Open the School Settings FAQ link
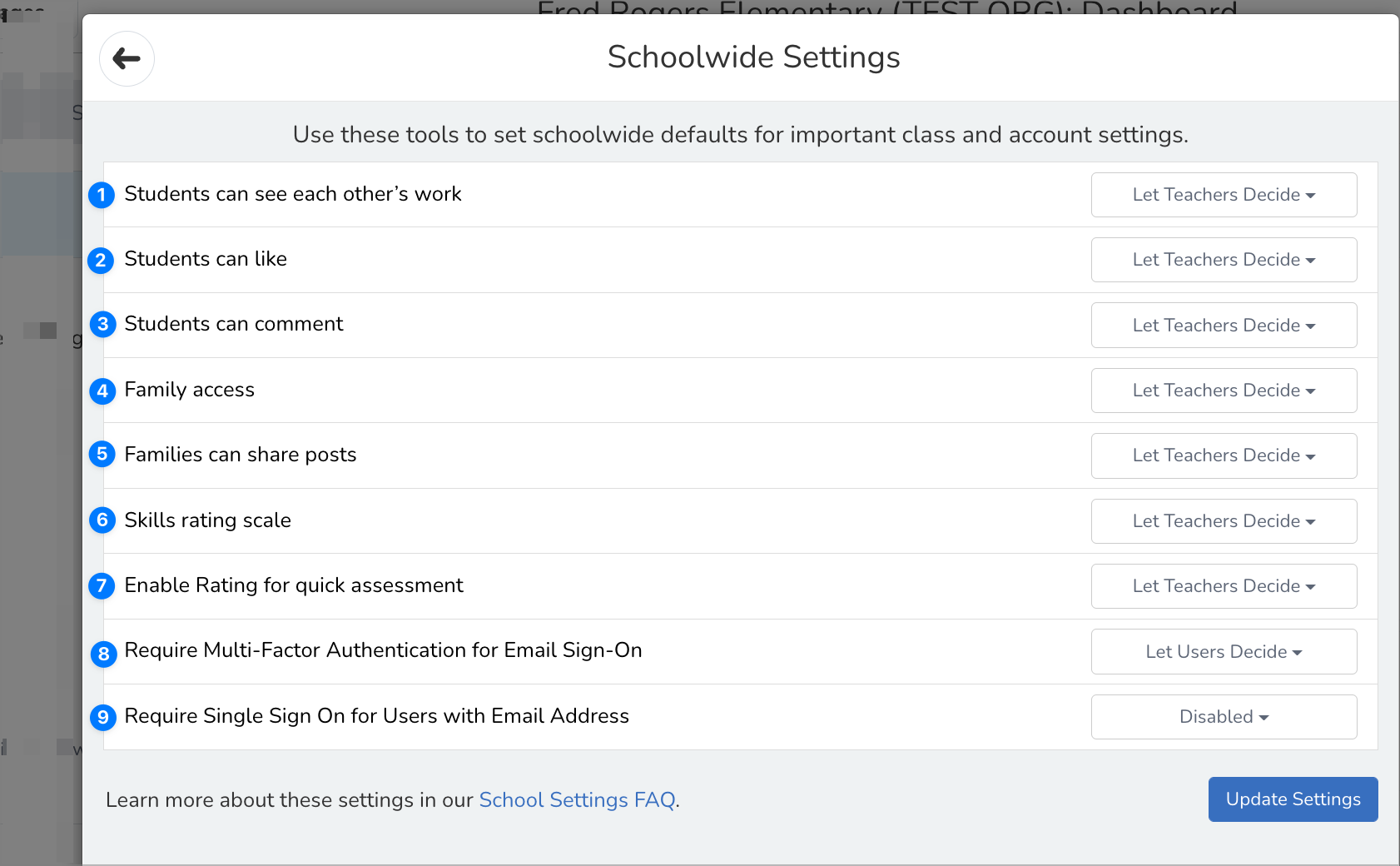Image resolution: width=1400 pixels, height=866 pixels. point(577,800)
